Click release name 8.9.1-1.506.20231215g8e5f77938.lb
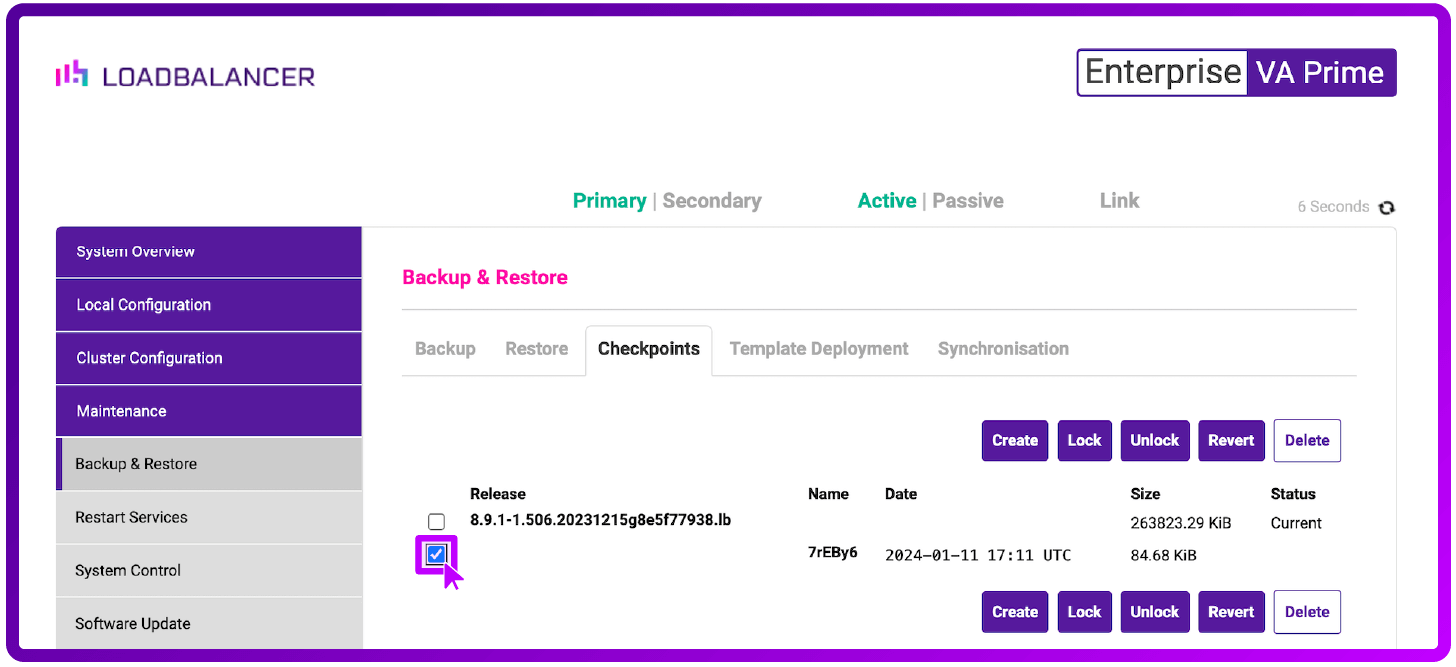This screenshot has width=1456, height=667. [x=601, y=521]
